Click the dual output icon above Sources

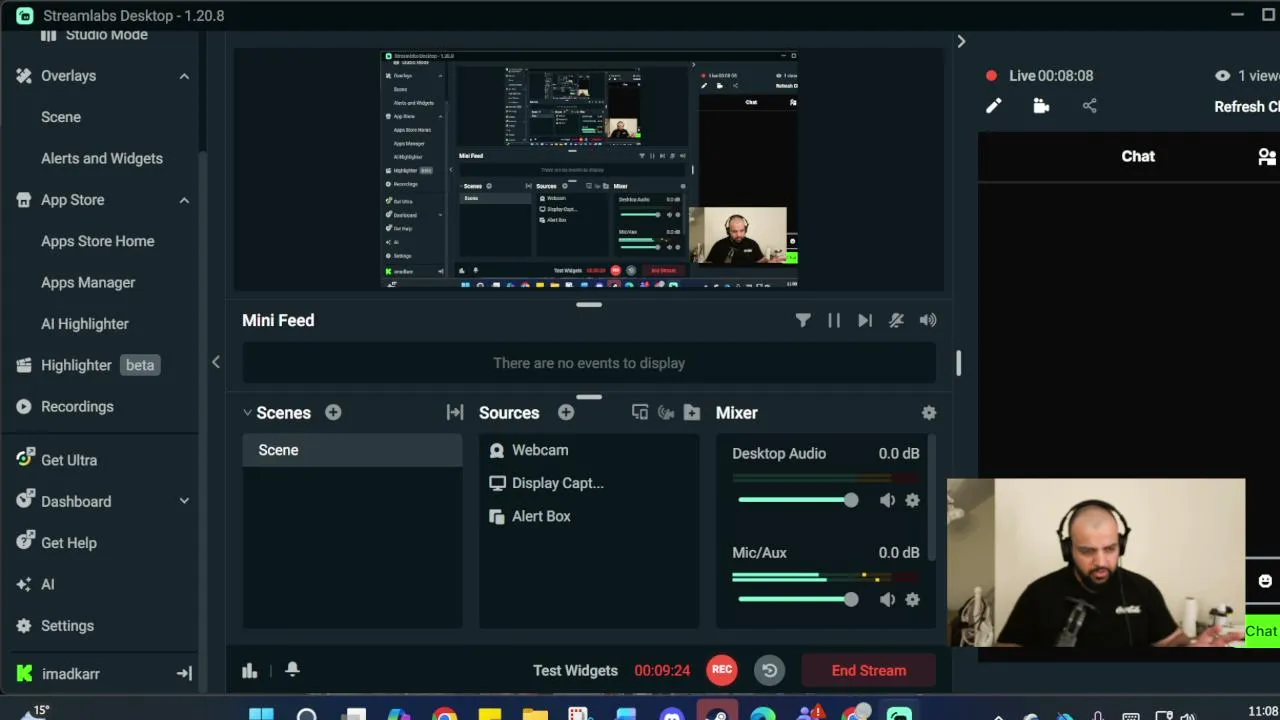coord(640,412)
